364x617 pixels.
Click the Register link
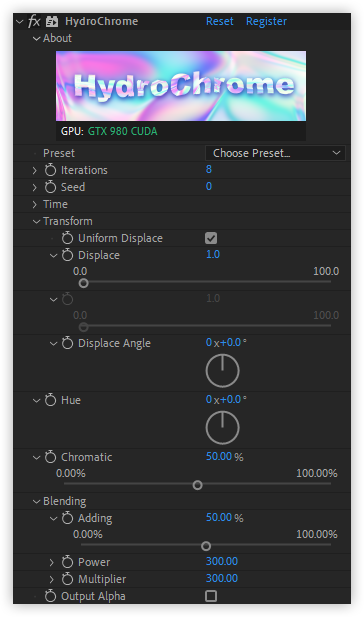pyautogui.click(x=266, y=22)
